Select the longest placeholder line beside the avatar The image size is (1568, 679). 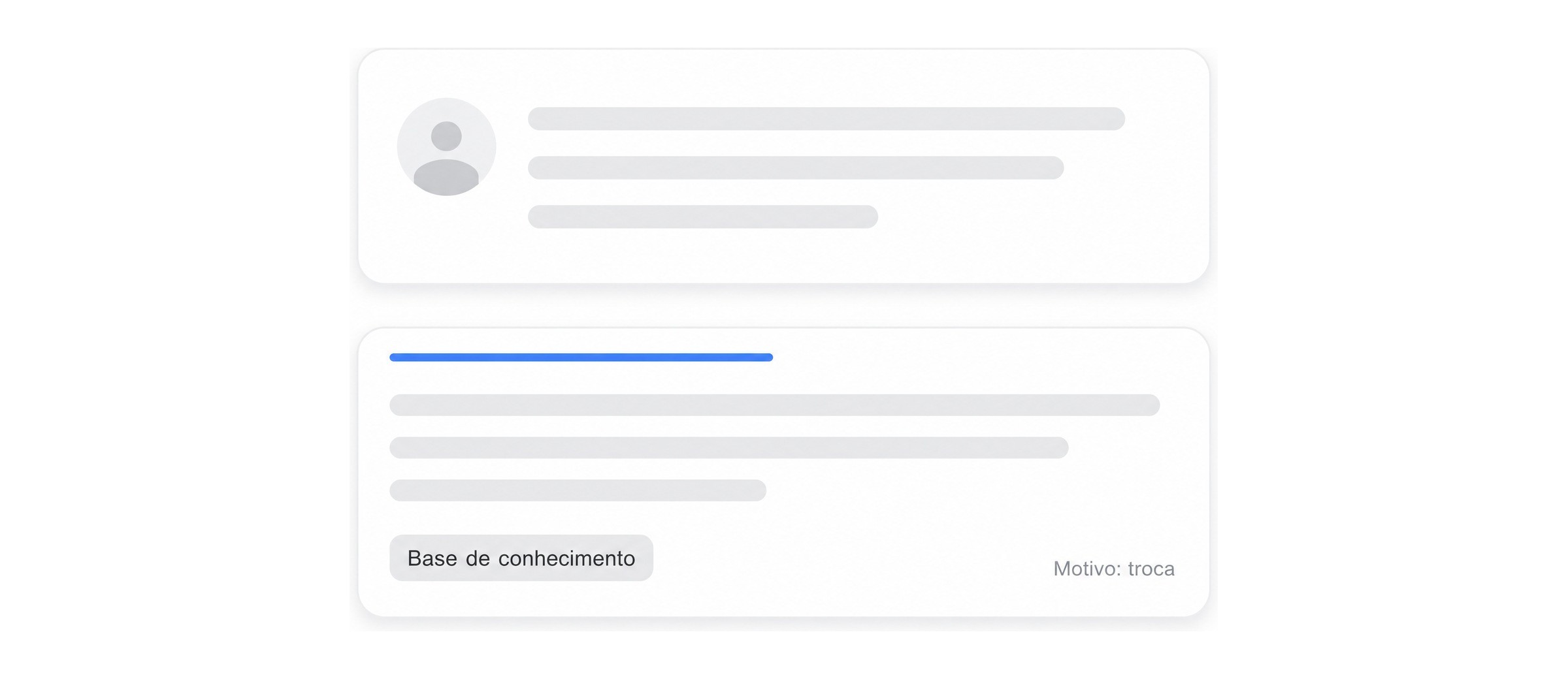[x=826, y=119]
